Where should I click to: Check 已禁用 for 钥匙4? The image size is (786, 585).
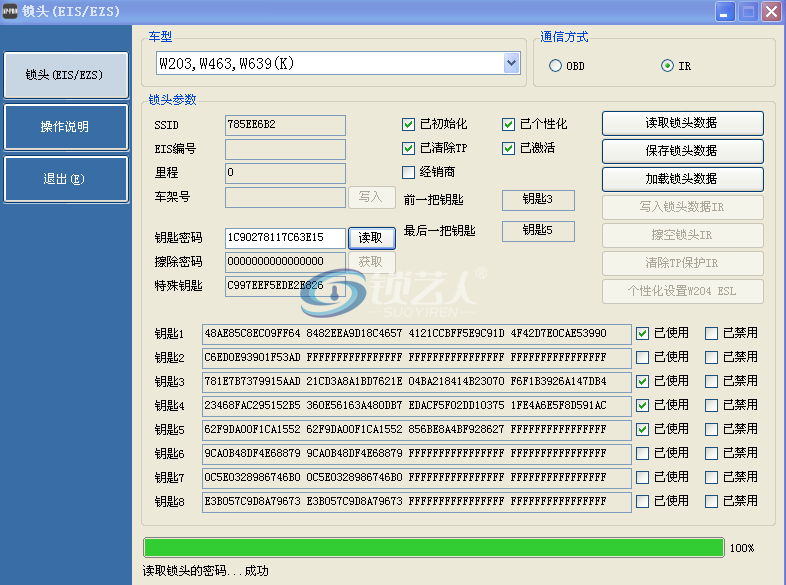711,406
